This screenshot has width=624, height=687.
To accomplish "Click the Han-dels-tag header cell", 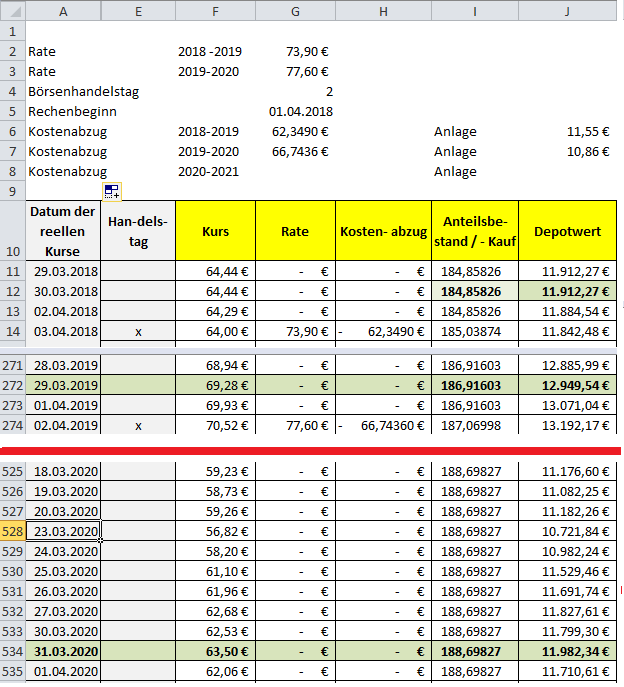I will pyautogui.click(x=138, y=231).
